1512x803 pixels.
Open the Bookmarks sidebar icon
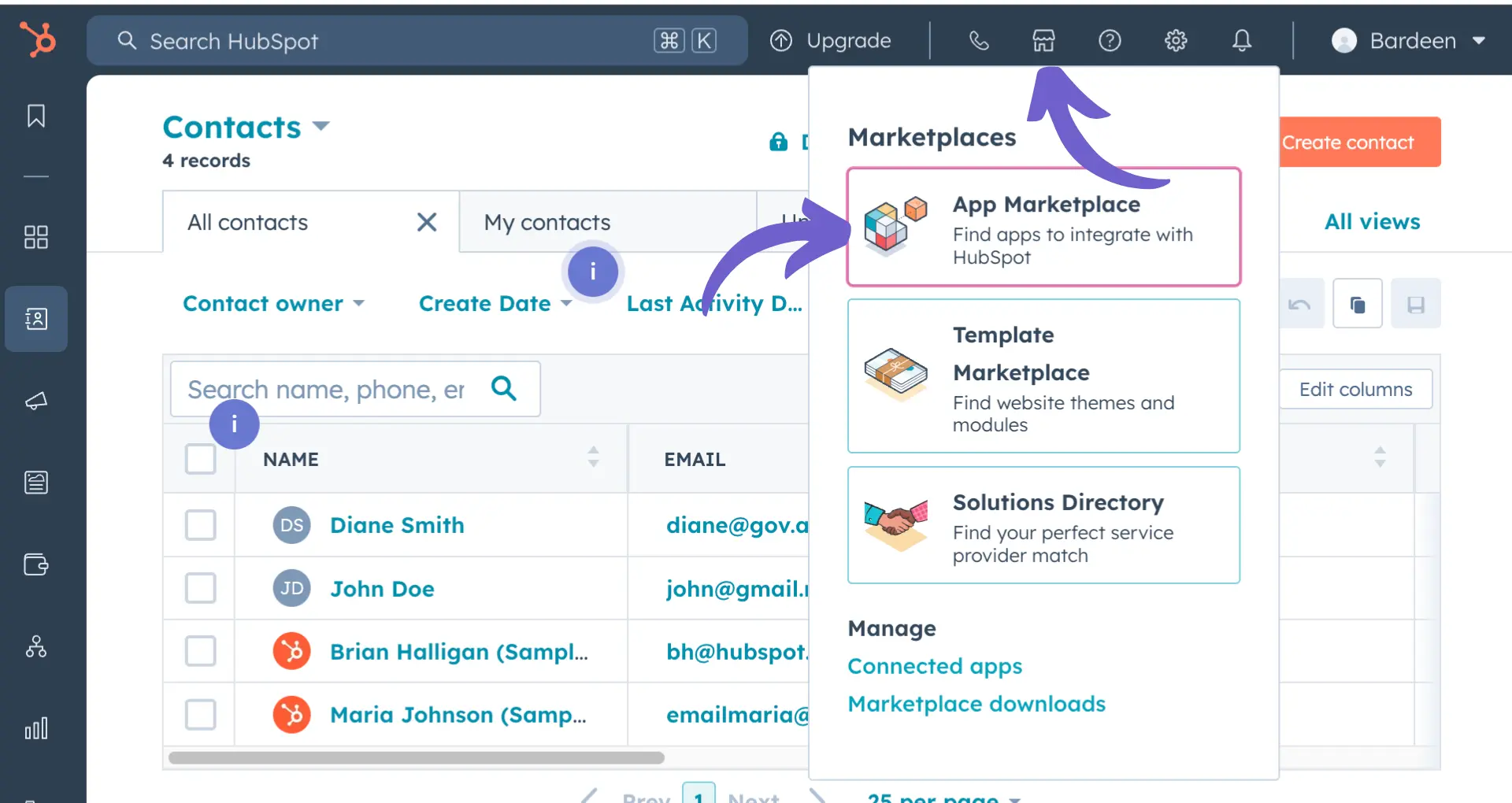click(x=36, y=116)
